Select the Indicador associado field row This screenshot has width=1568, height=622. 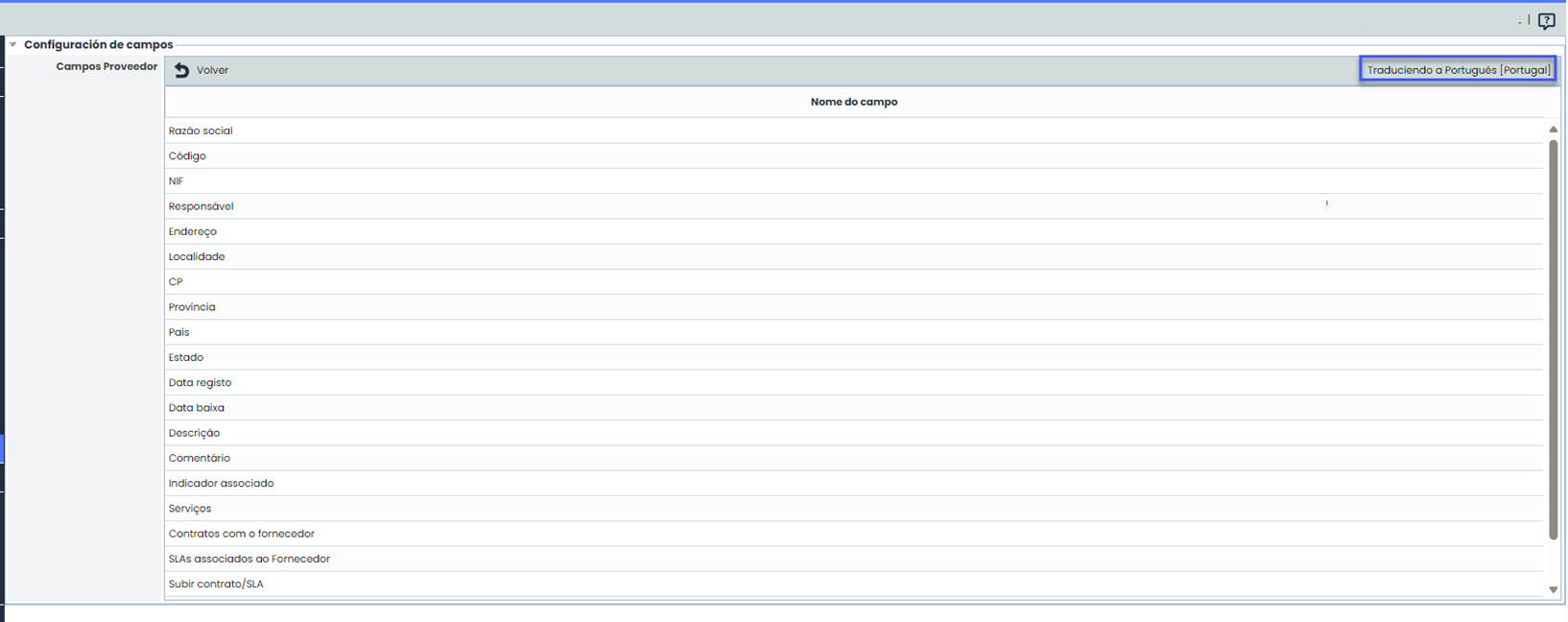coord(221,483)
